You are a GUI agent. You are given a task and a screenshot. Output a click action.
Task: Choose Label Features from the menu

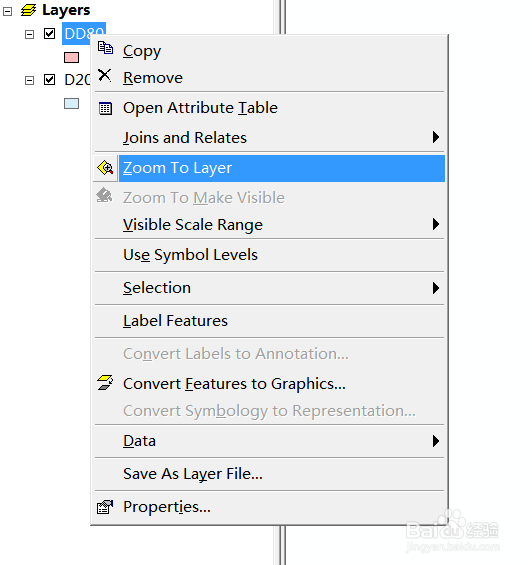[x=269, y=321]
